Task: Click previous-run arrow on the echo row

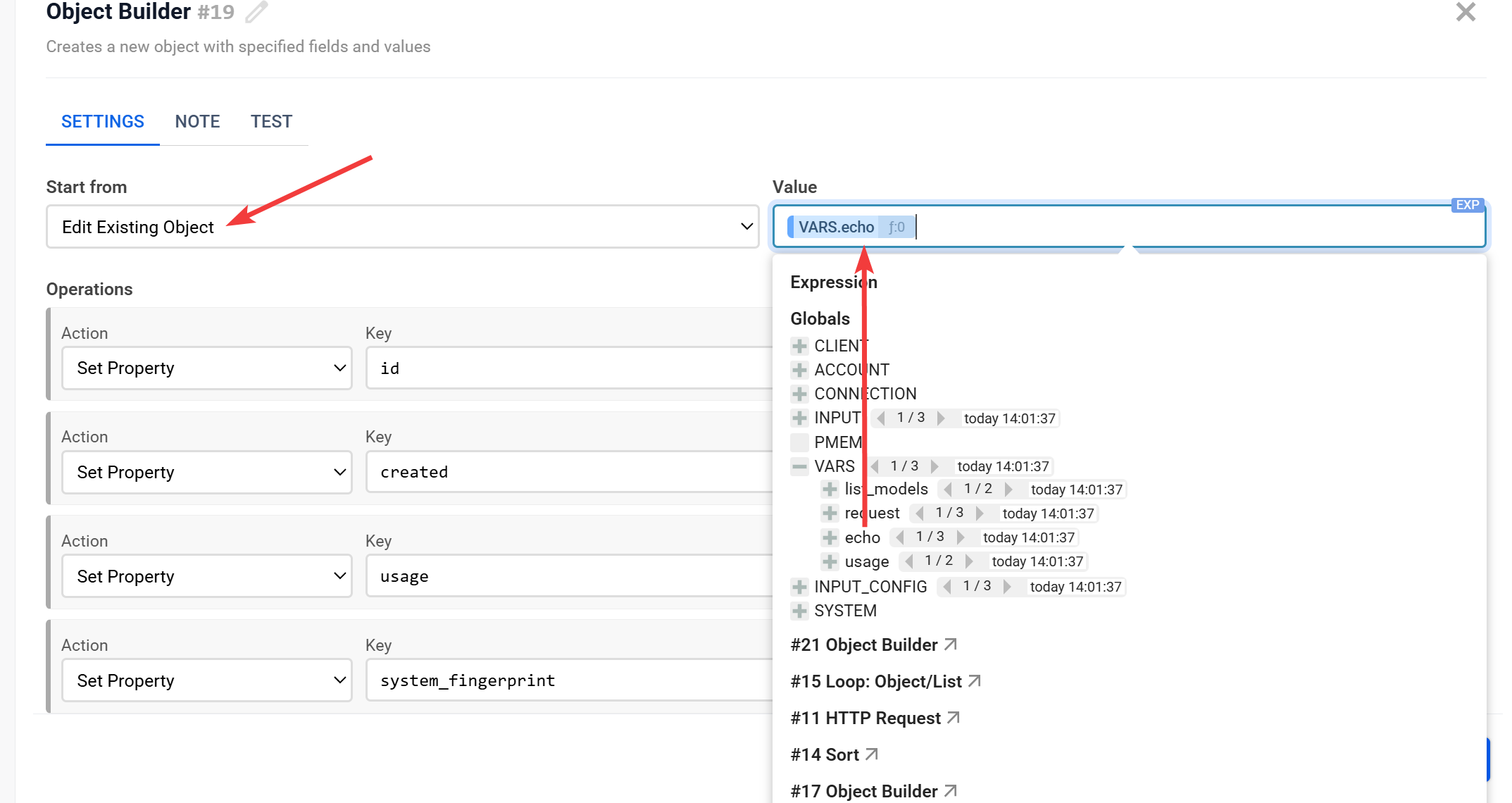Action: pos(899,537)
